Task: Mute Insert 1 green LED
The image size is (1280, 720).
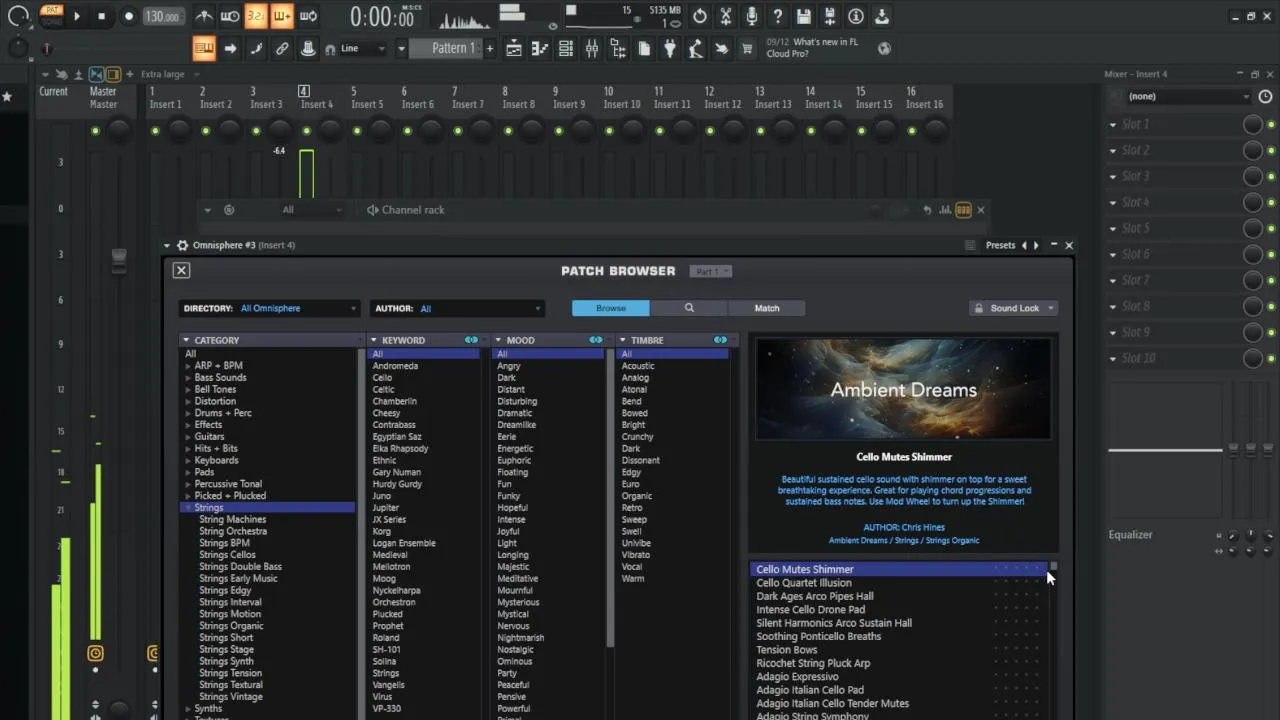Action: (x=155, y=131)
